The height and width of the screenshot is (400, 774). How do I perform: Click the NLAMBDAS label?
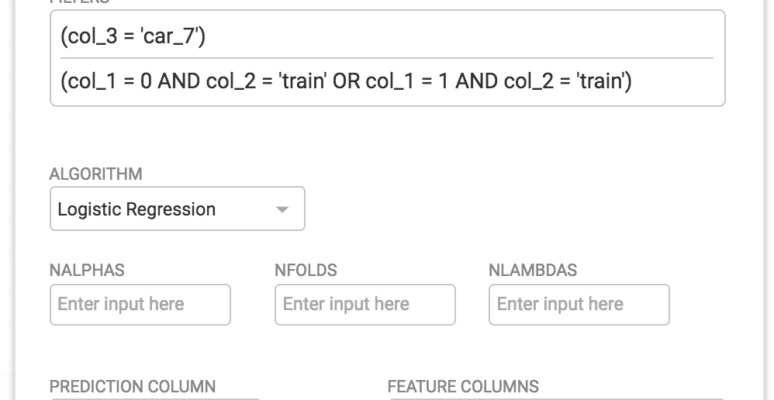[533, 270]
